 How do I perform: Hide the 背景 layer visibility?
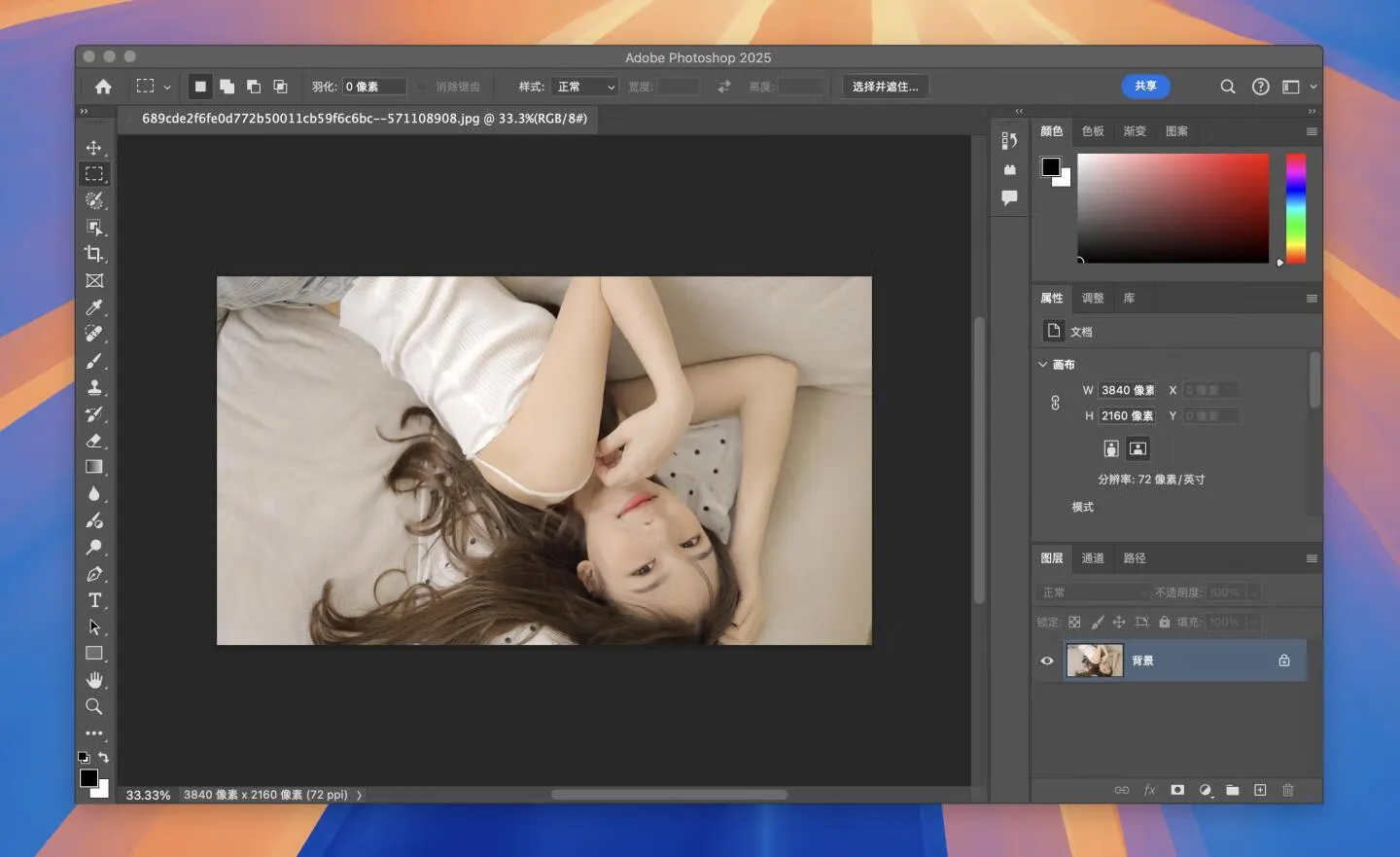[1047, 661]
